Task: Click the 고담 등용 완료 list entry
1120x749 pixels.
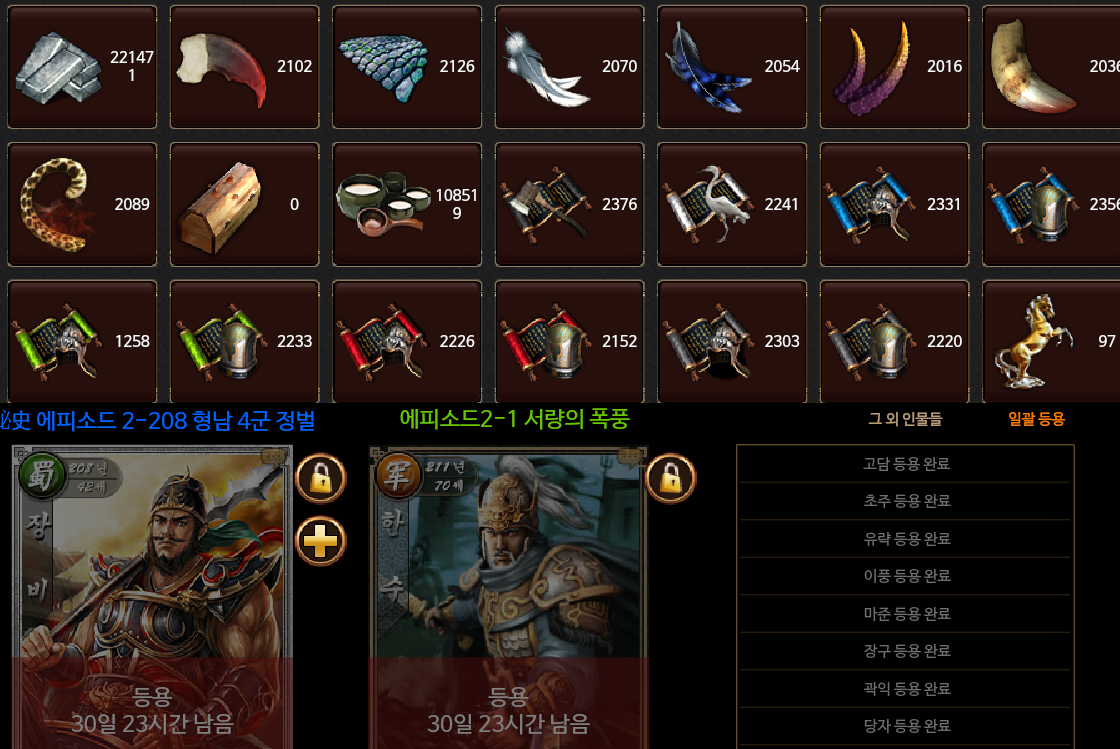Action: [906, 463]
